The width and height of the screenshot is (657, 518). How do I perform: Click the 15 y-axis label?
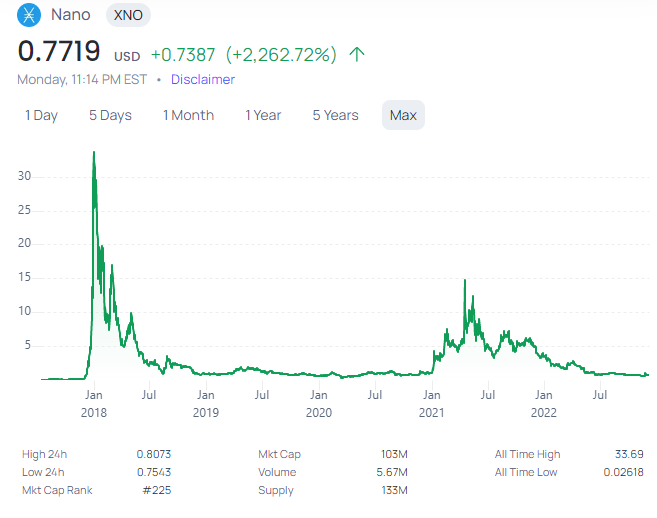point(24,277)
